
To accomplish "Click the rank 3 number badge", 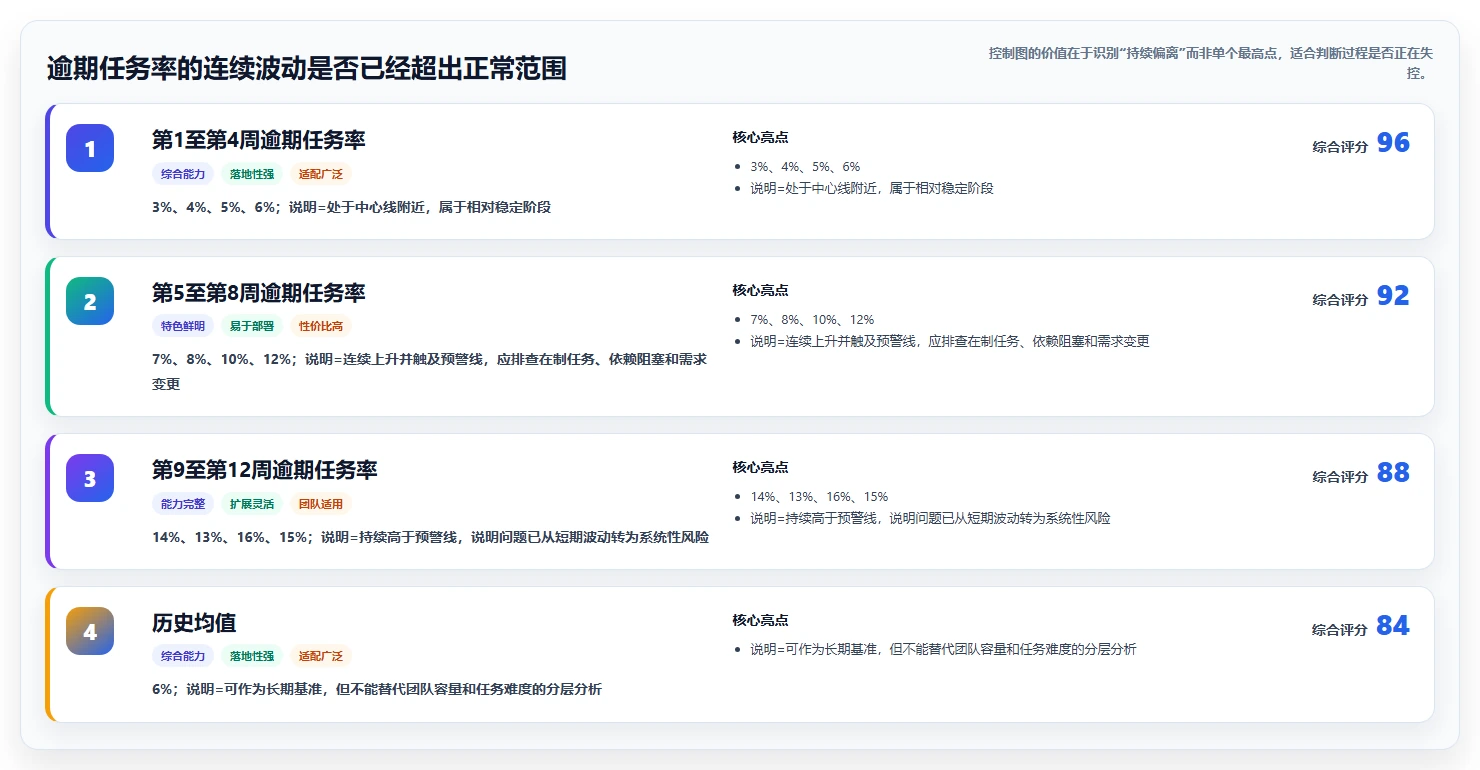I will [x=90, y=478].
